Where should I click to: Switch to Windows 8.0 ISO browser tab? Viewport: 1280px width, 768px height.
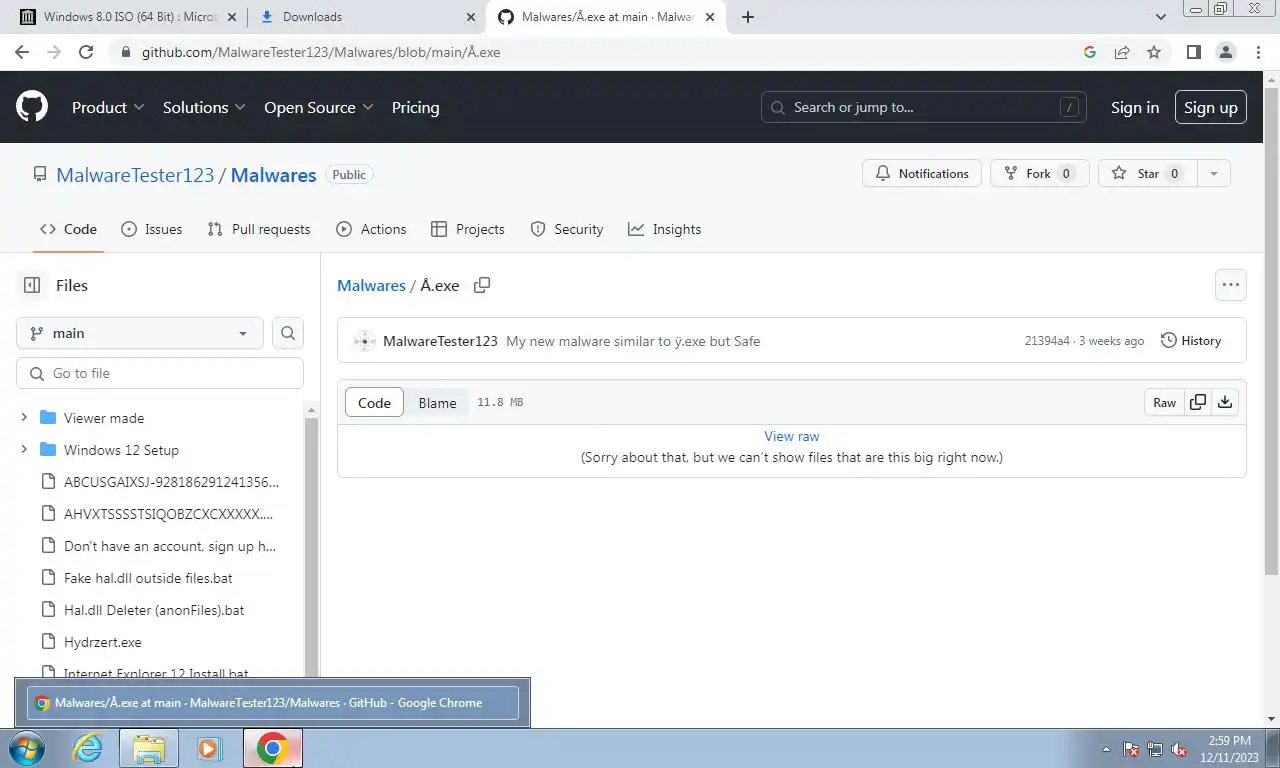(127, 17)
